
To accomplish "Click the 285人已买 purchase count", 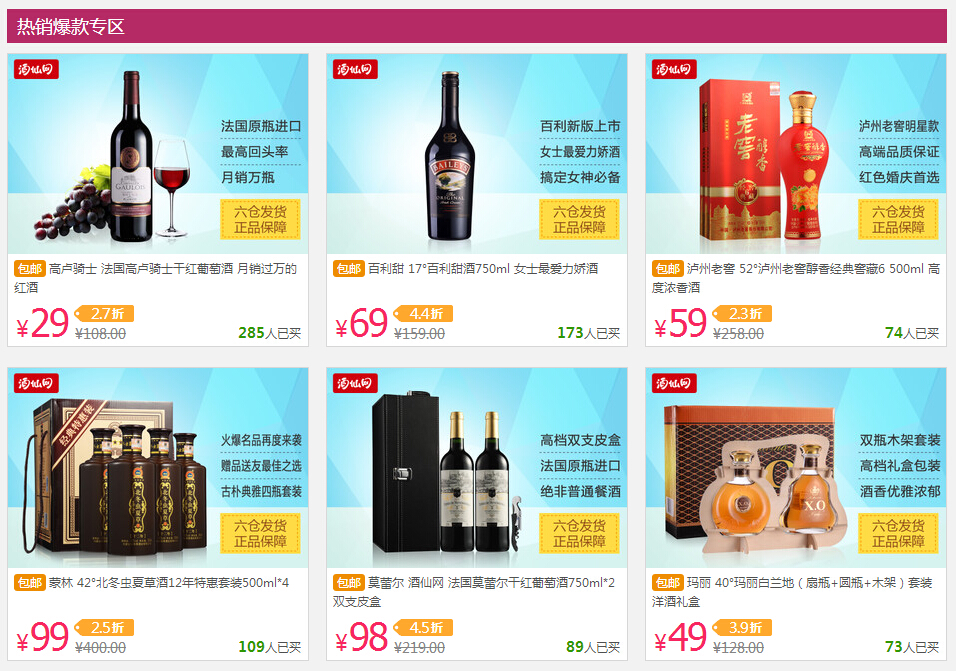I will pos(269,333).
